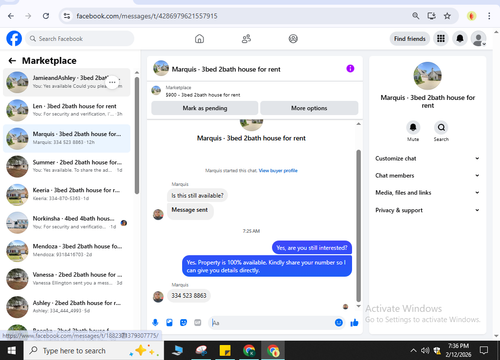Open the account avatar menu
This screenshot has height=360, width=500.
[478, 39]
